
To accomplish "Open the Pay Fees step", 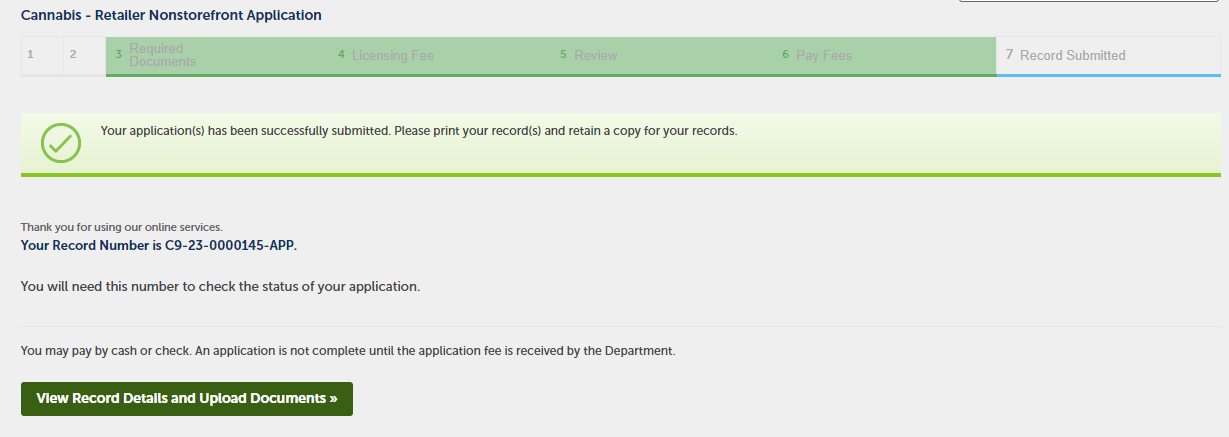I will [823, 56].
